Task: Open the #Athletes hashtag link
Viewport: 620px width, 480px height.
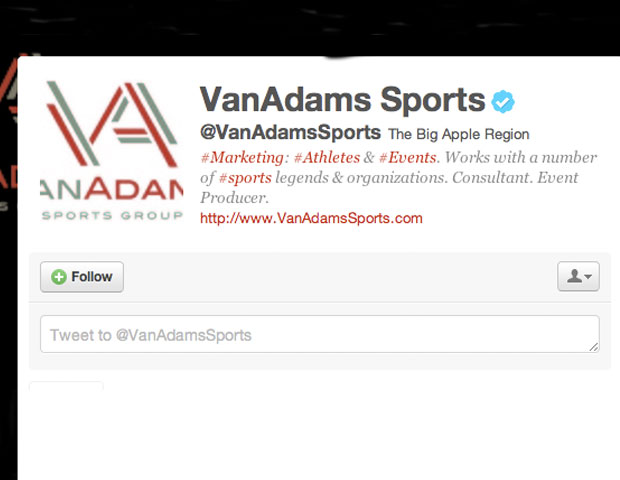Action: 327,158
